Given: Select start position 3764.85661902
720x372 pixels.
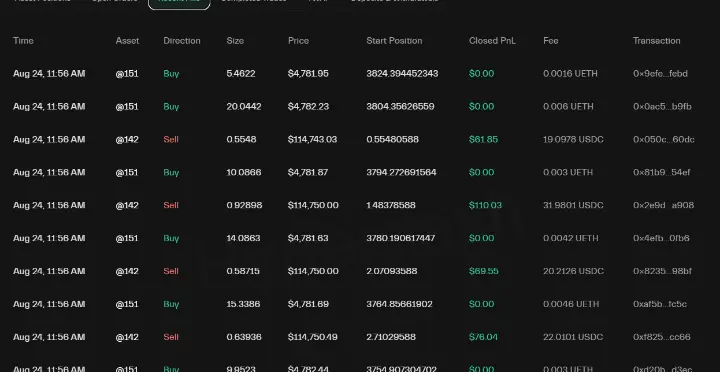Looking at the screenshot, I should tap(399, 304).
